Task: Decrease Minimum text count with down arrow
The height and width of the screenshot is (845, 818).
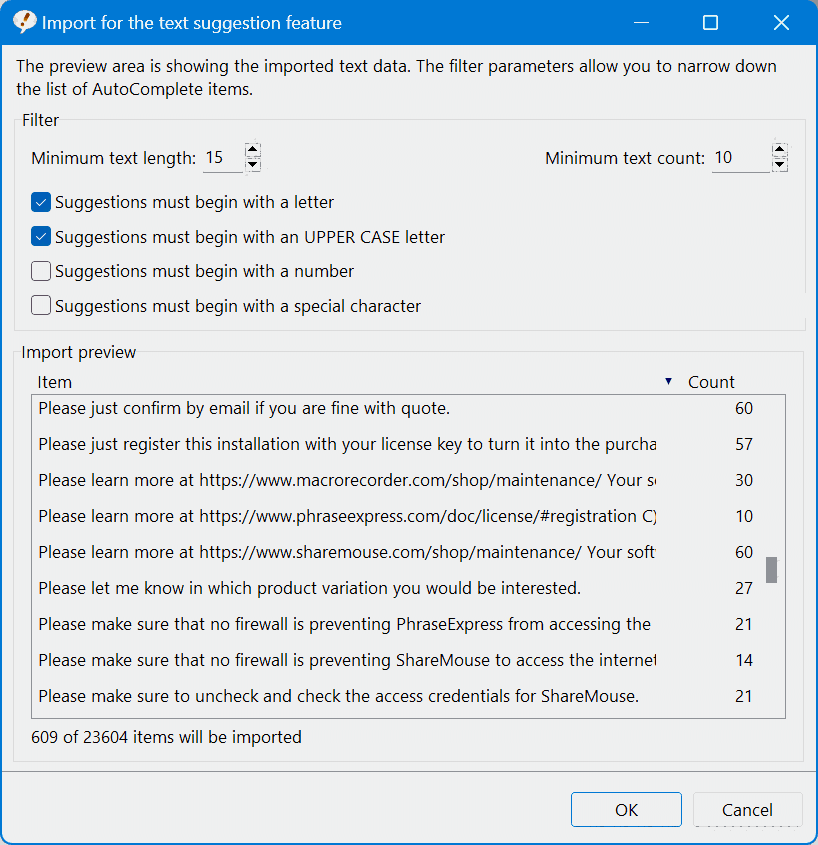Action: tap(779, 163)
